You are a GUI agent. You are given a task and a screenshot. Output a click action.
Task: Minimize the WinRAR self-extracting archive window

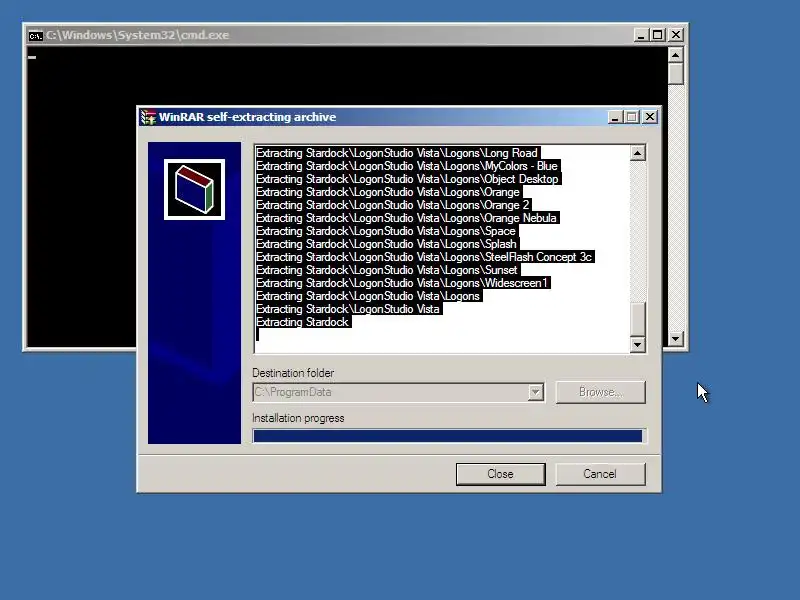pyautogui.click(x=615, y=117)
